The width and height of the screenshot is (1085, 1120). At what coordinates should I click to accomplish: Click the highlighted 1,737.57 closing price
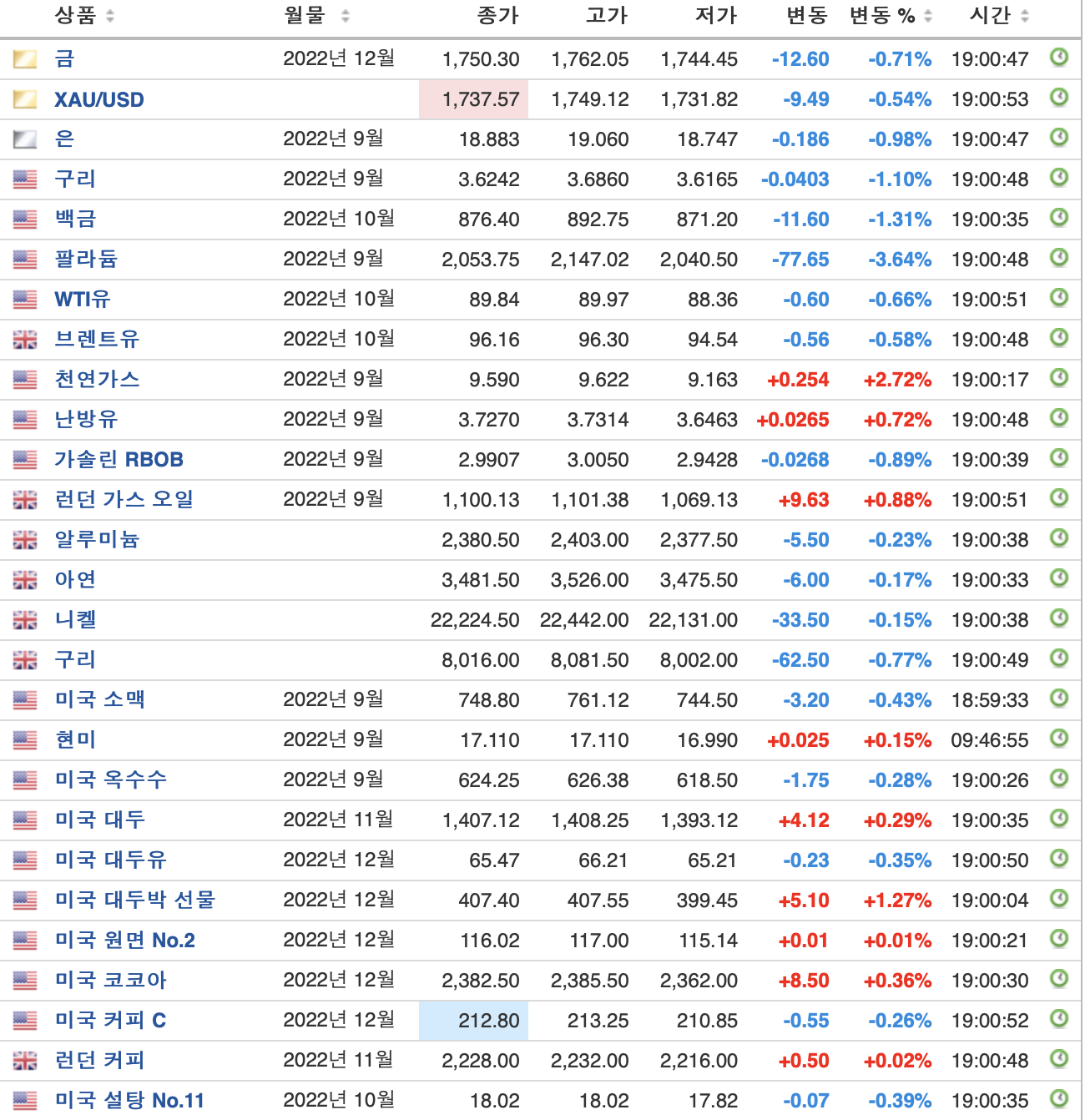click(474, 99)
